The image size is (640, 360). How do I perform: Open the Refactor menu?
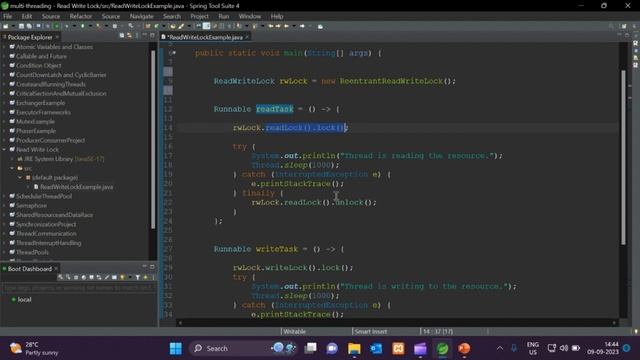(80, 16)
